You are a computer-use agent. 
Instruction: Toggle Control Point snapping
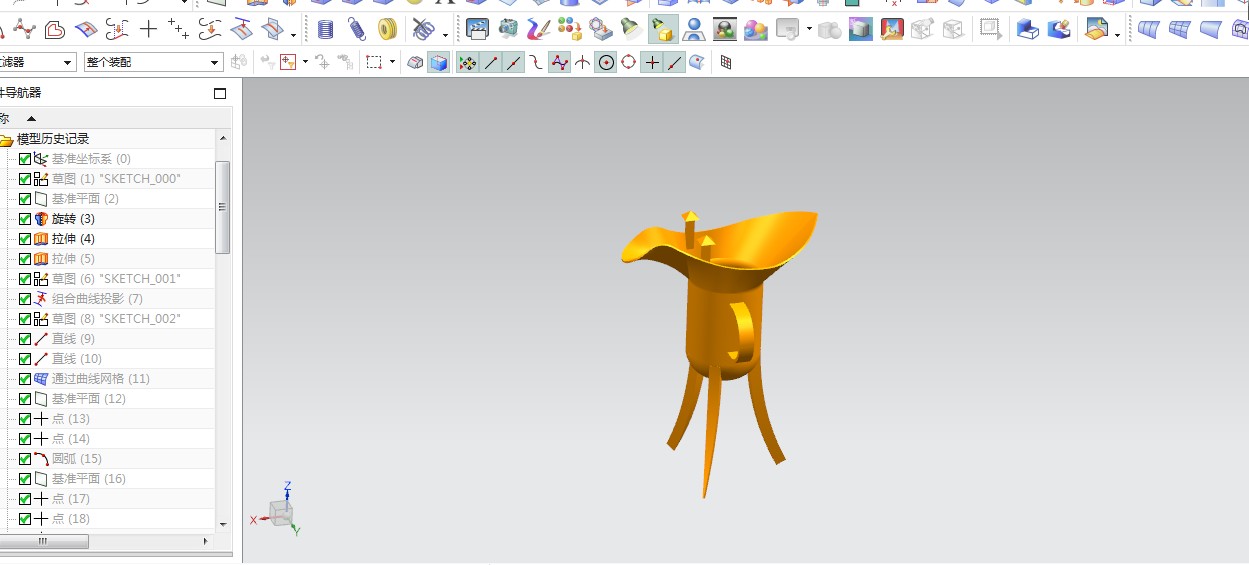[560, 63]
